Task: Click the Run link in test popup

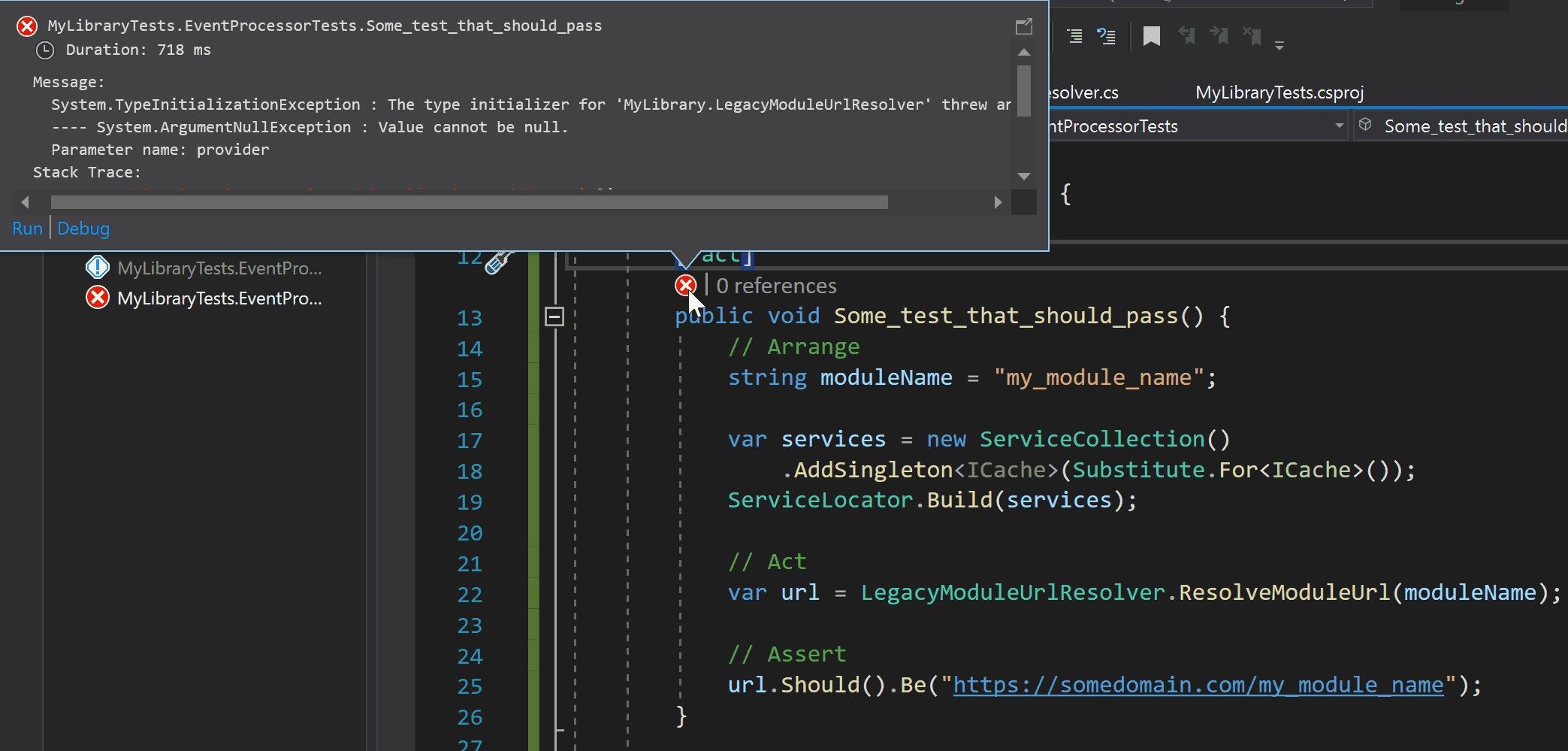Action: point(27,229)
